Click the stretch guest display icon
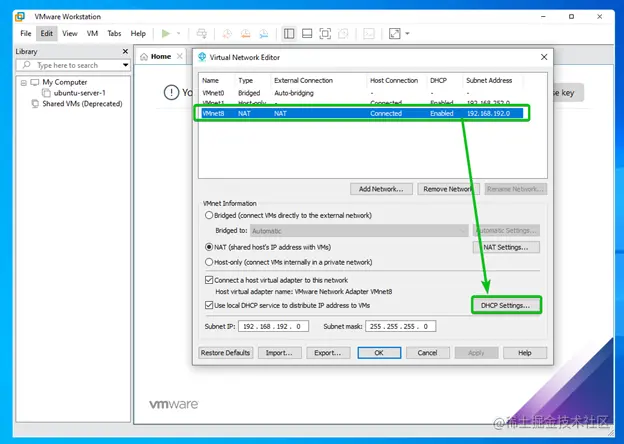Screen dimensions: 624x444 click(x=394, y=34)
